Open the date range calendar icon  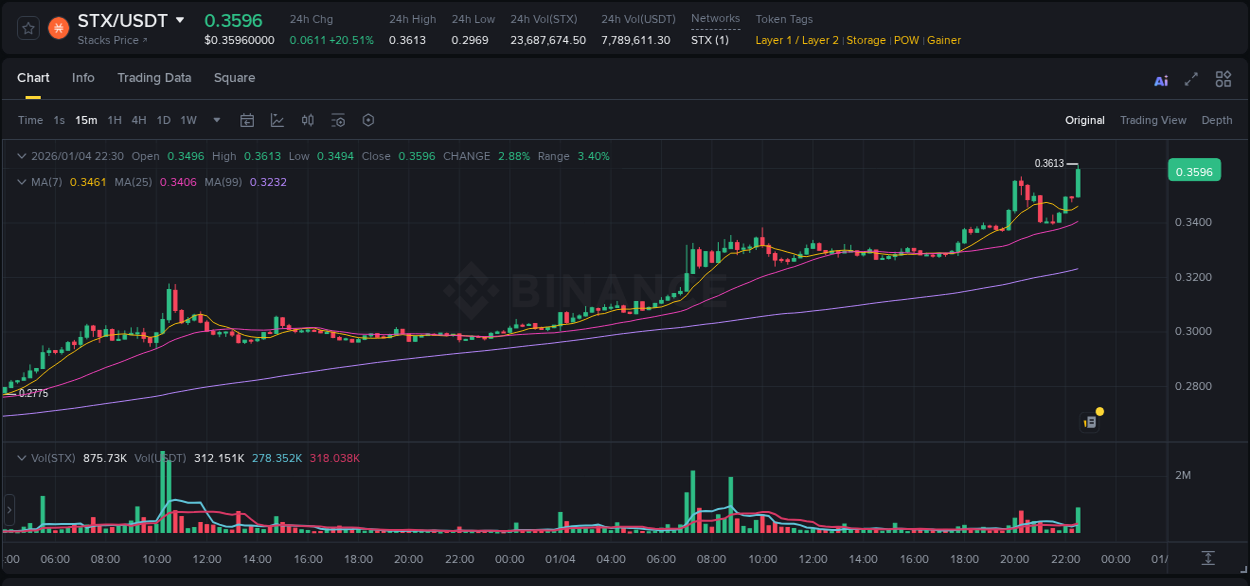247,120
